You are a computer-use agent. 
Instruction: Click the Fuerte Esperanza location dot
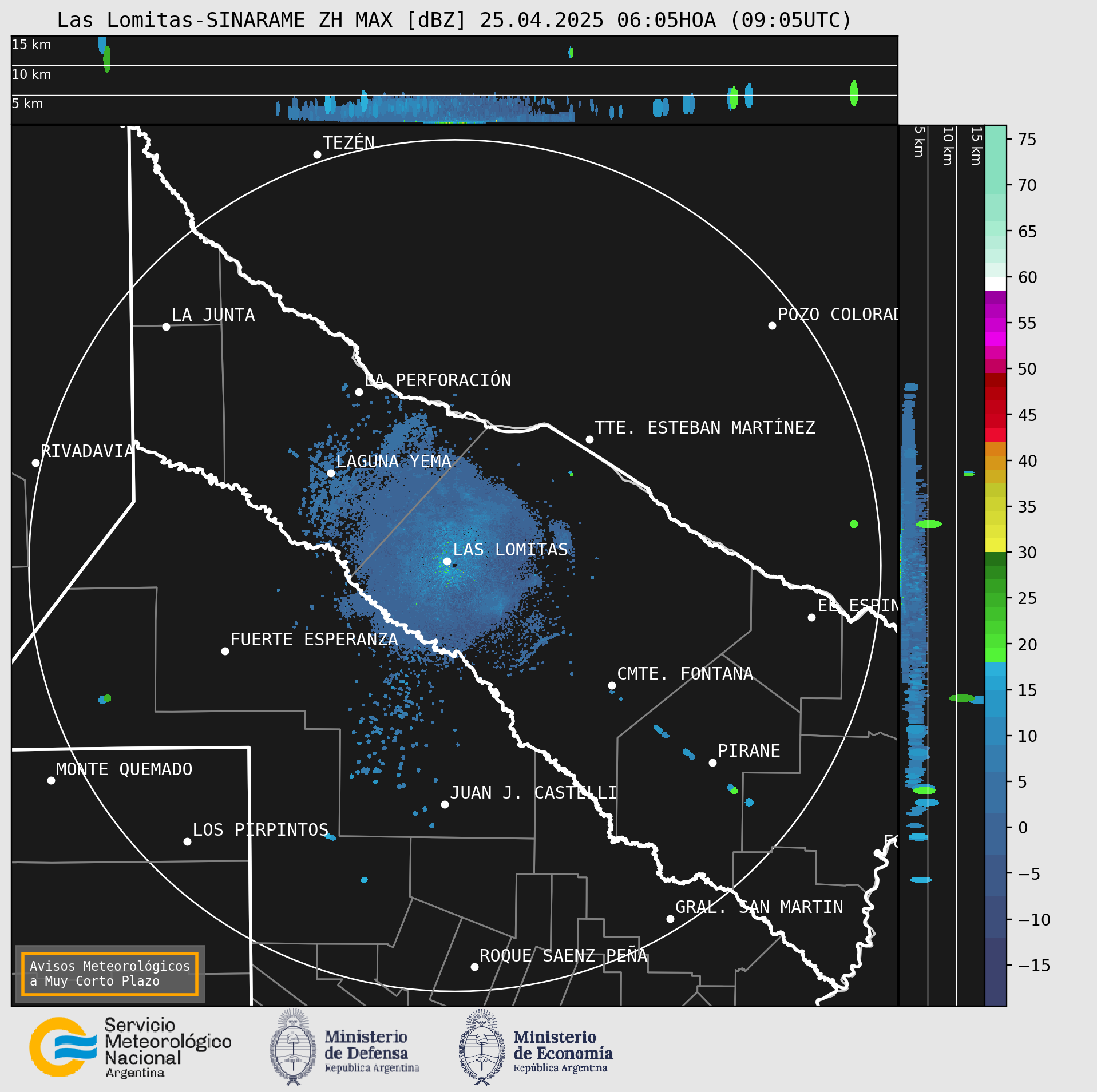[225, 651]
